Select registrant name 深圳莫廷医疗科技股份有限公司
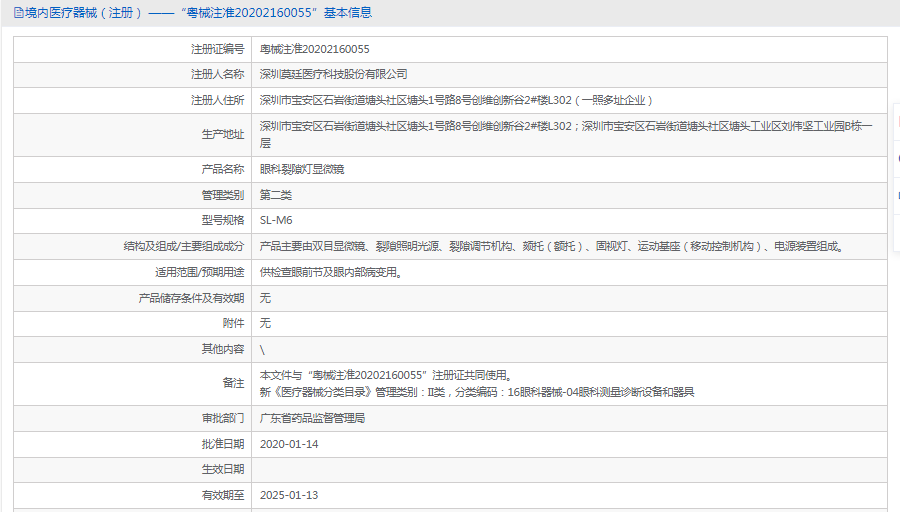The height and width of the screenshot is (512, 900). (x=333, y=75)
